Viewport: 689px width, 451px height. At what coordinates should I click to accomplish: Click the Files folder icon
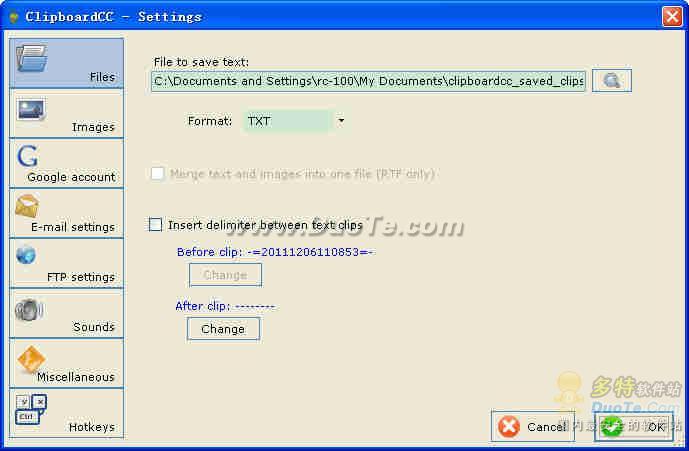coord(32,58)
